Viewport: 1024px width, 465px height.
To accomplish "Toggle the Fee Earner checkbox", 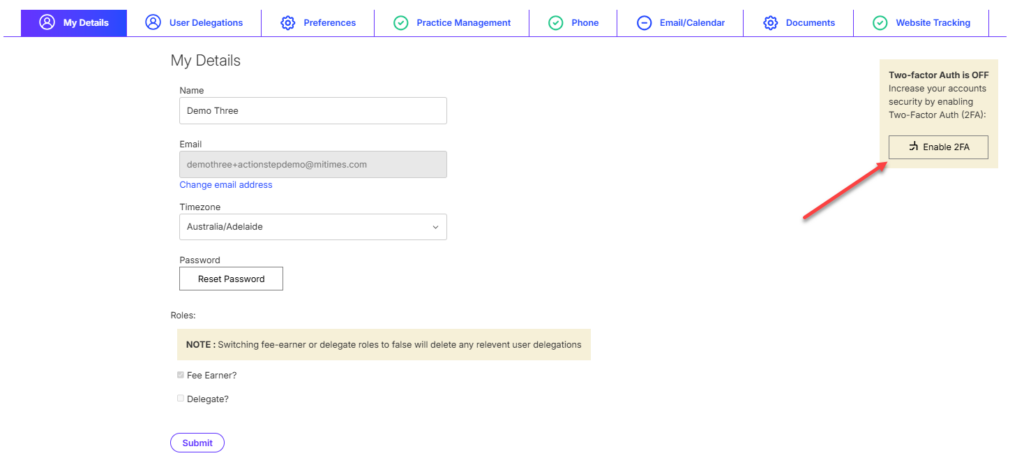I will click(181, 375).
